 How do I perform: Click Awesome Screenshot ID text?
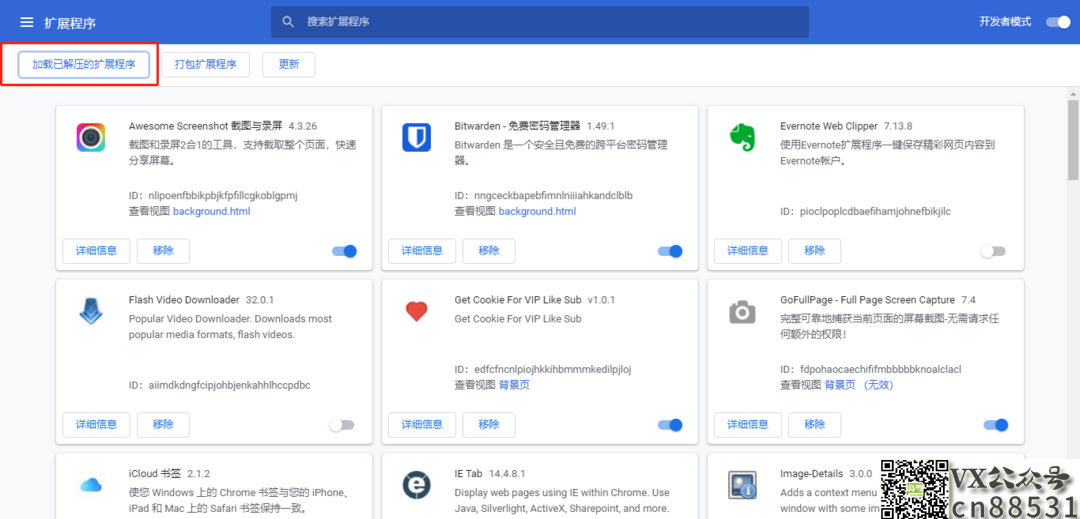tap(213, 195)
